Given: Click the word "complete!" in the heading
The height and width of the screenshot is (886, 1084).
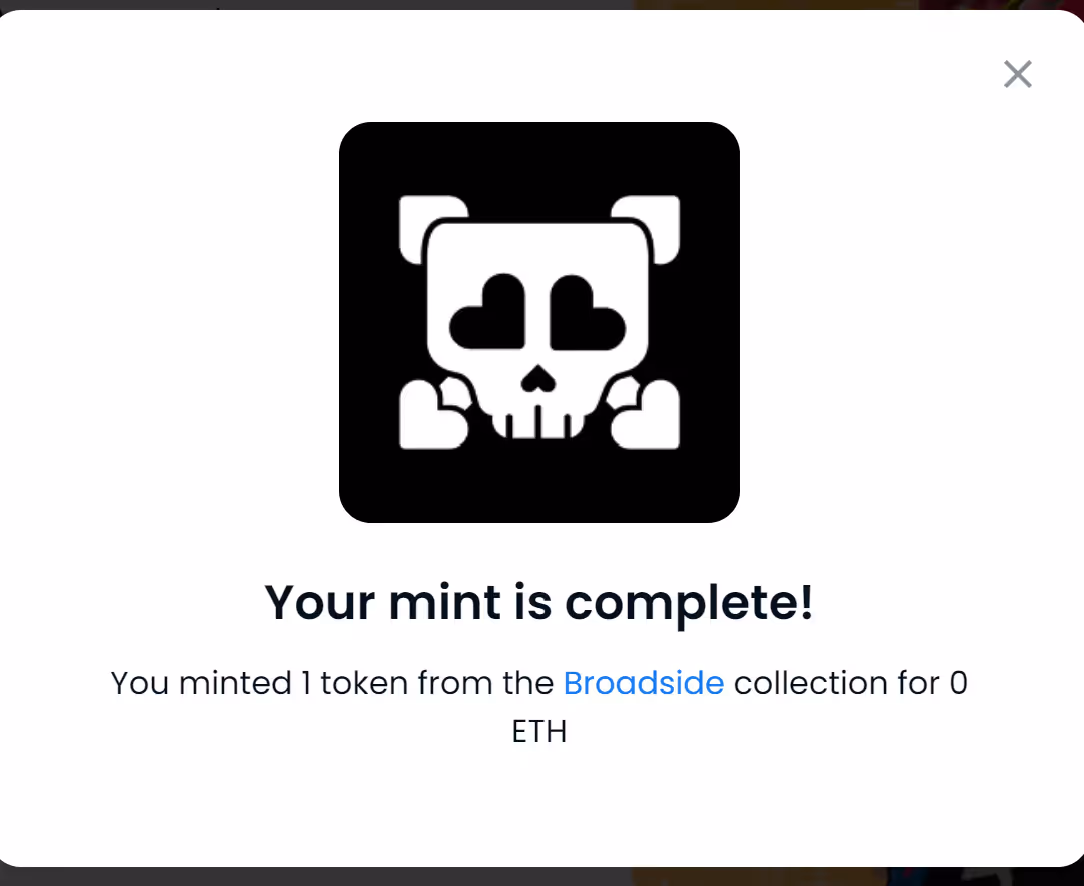Looking at the screenshot, I should (x=689, y=603).
